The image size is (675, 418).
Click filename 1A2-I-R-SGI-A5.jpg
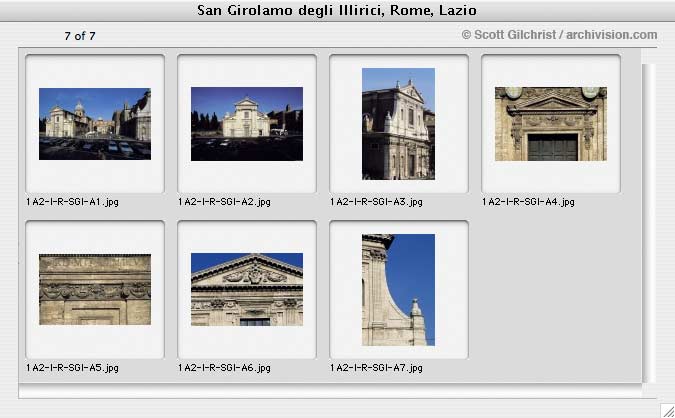[x=72, y=368]
